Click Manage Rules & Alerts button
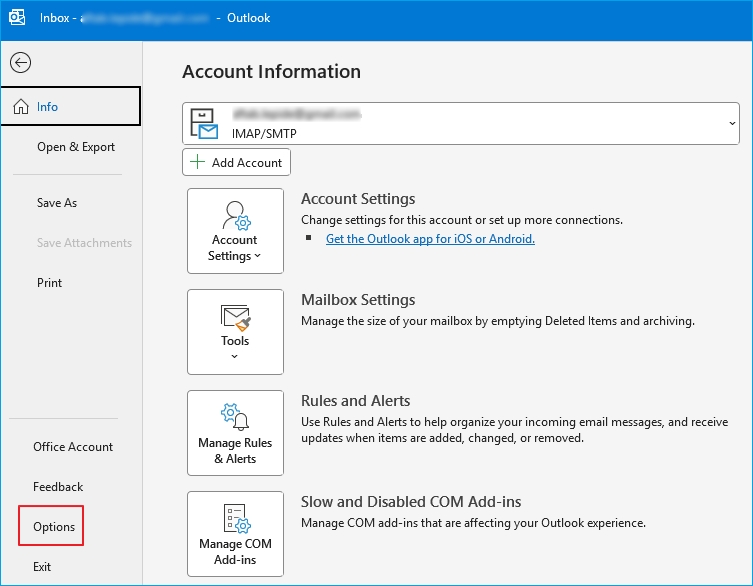This screenshot has width=753, height=586. click(235, 433)
